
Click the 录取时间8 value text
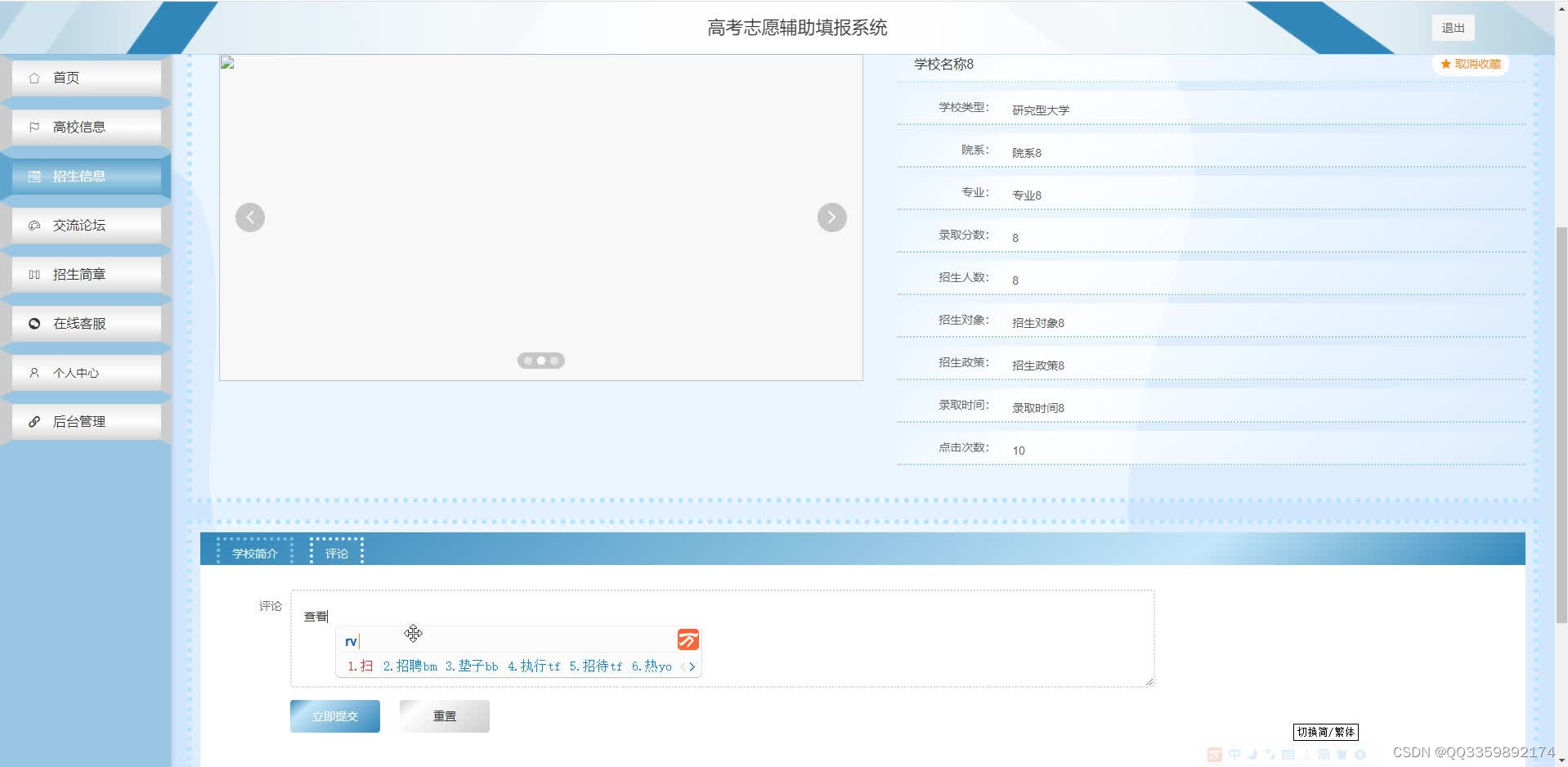pos(1038,407)
